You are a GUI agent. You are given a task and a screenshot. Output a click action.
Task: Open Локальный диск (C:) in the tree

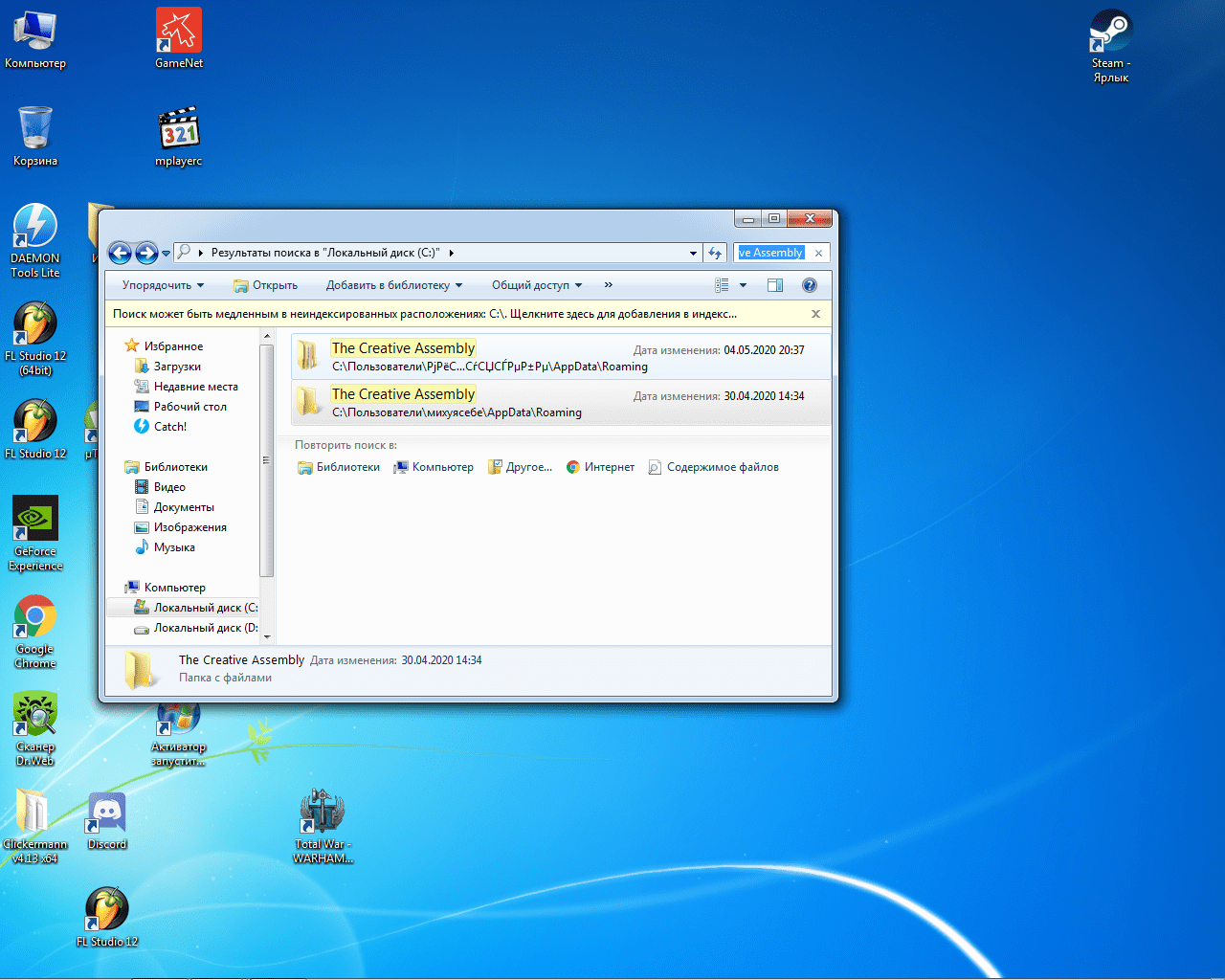tap(196, 608)
